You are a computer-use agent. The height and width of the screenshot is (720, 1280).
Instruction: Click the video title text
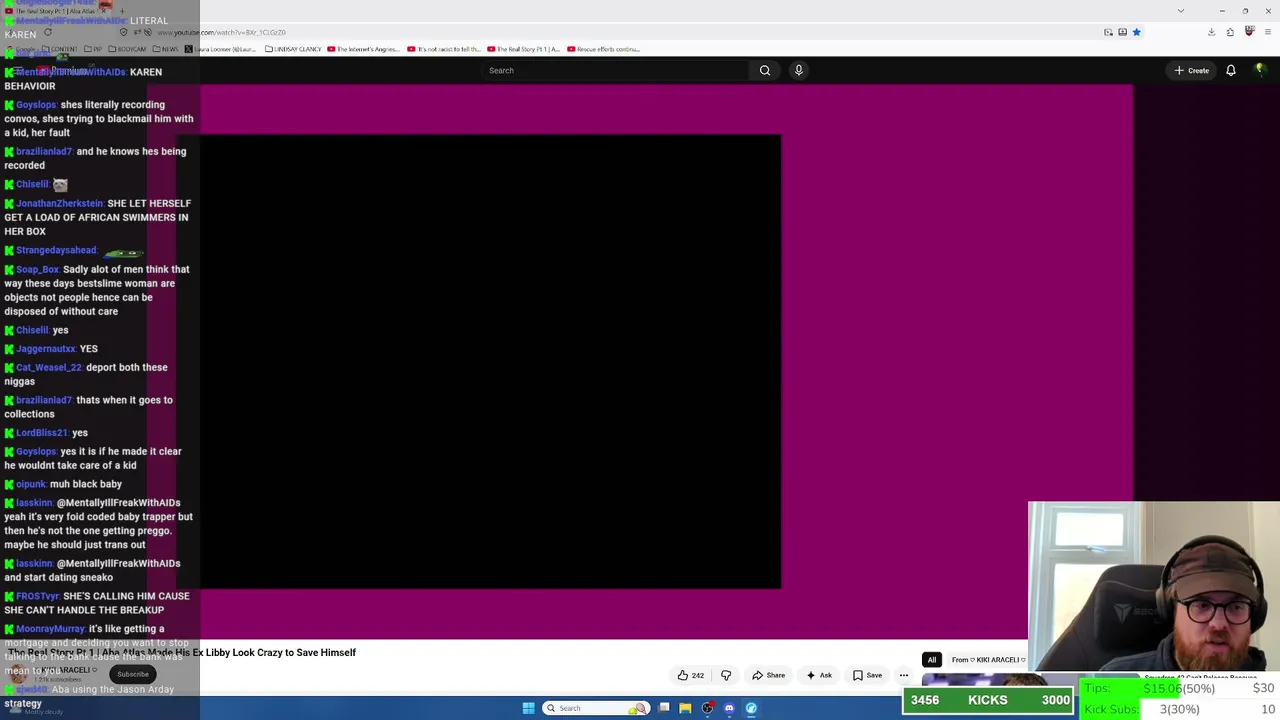point(182,652)
